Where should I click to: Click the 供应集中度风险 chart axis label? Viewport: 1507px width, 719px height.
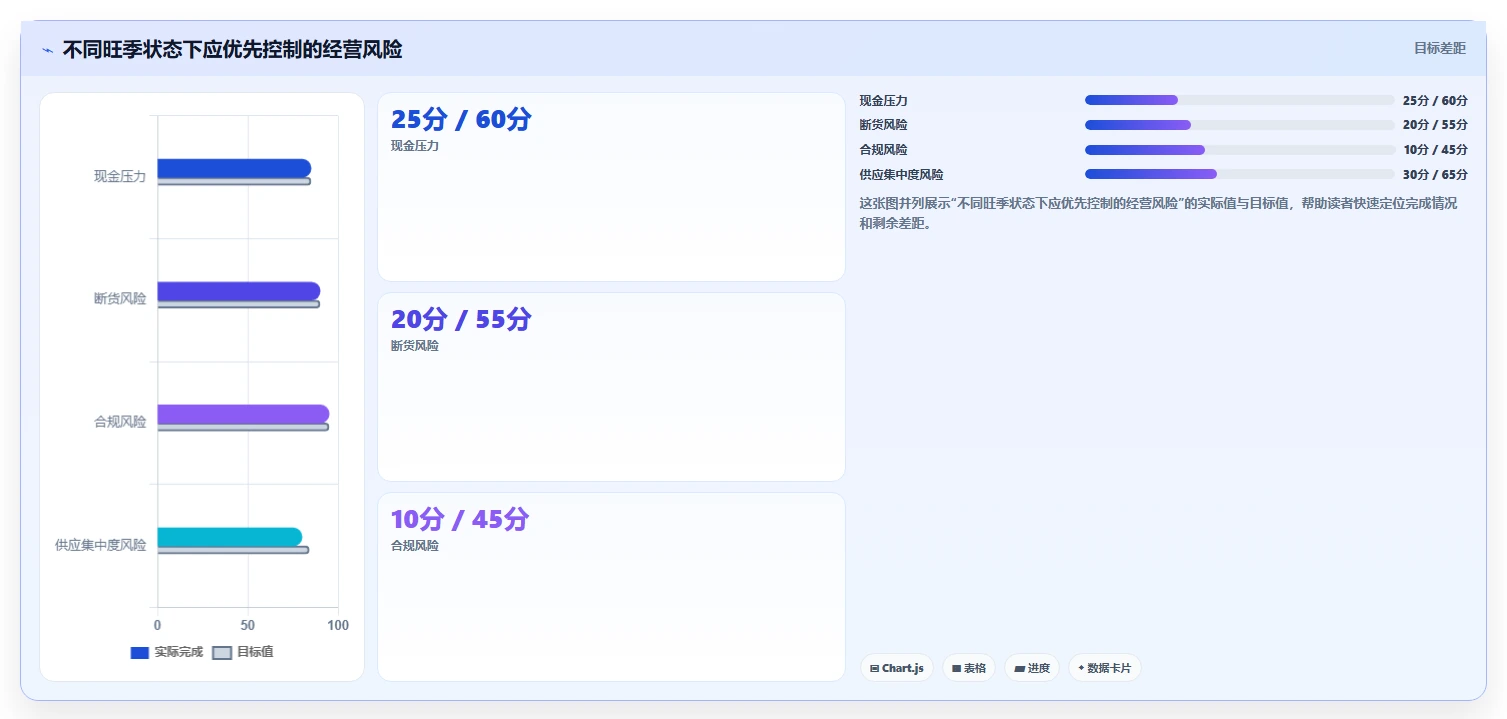coord(100,545)
